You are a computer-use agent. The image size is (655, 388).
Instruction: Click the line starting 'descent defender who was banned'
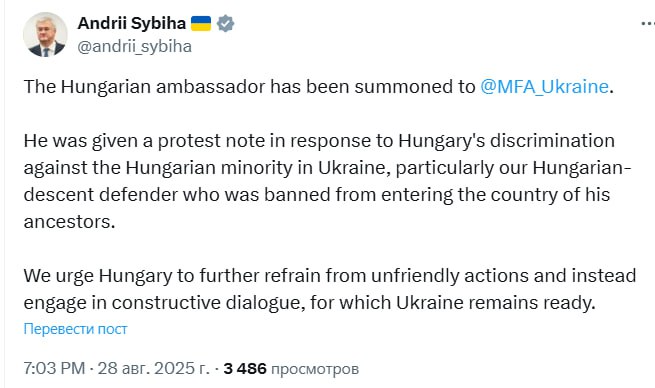pyautogui.click(x=317, y=195)
